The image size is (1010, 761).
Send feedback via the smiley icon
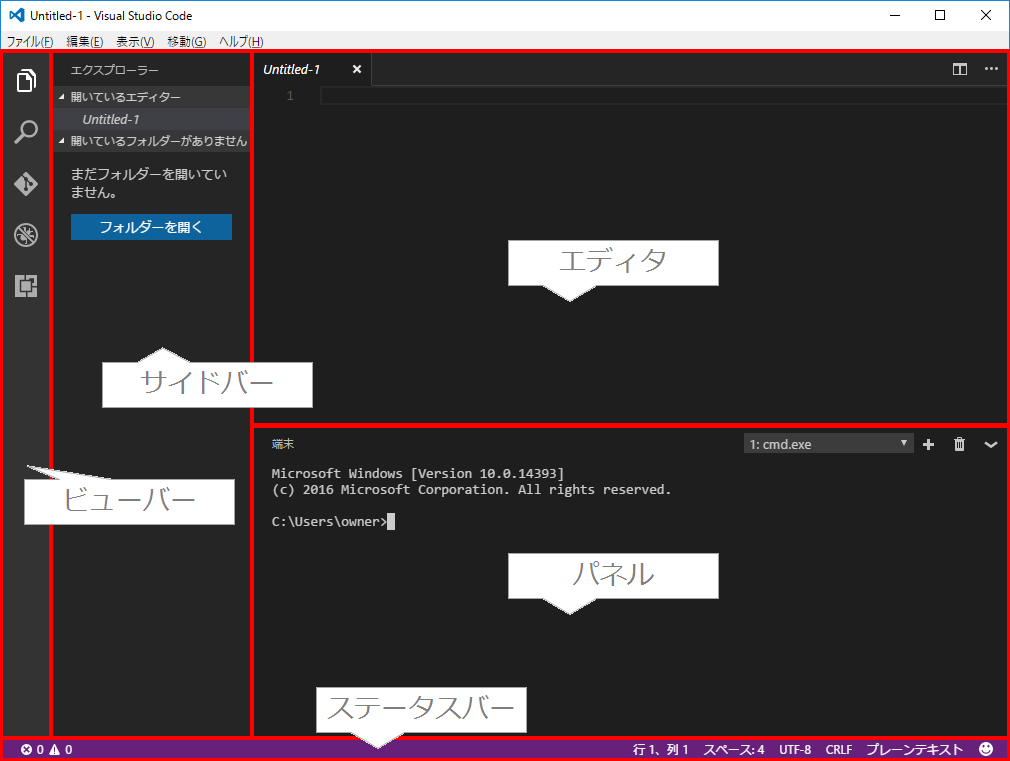[986, 748]
